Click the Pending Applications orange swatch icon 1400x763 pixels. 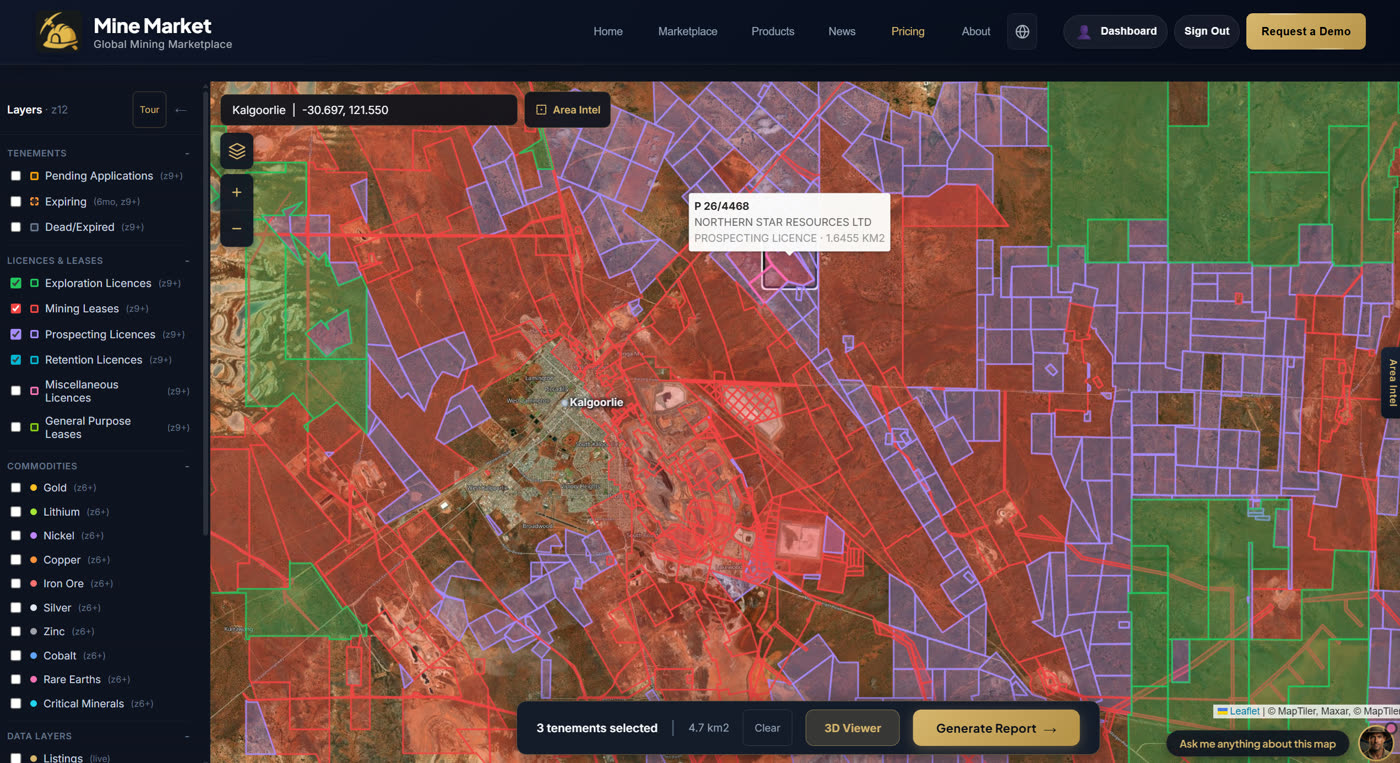[x=35, y=176]
